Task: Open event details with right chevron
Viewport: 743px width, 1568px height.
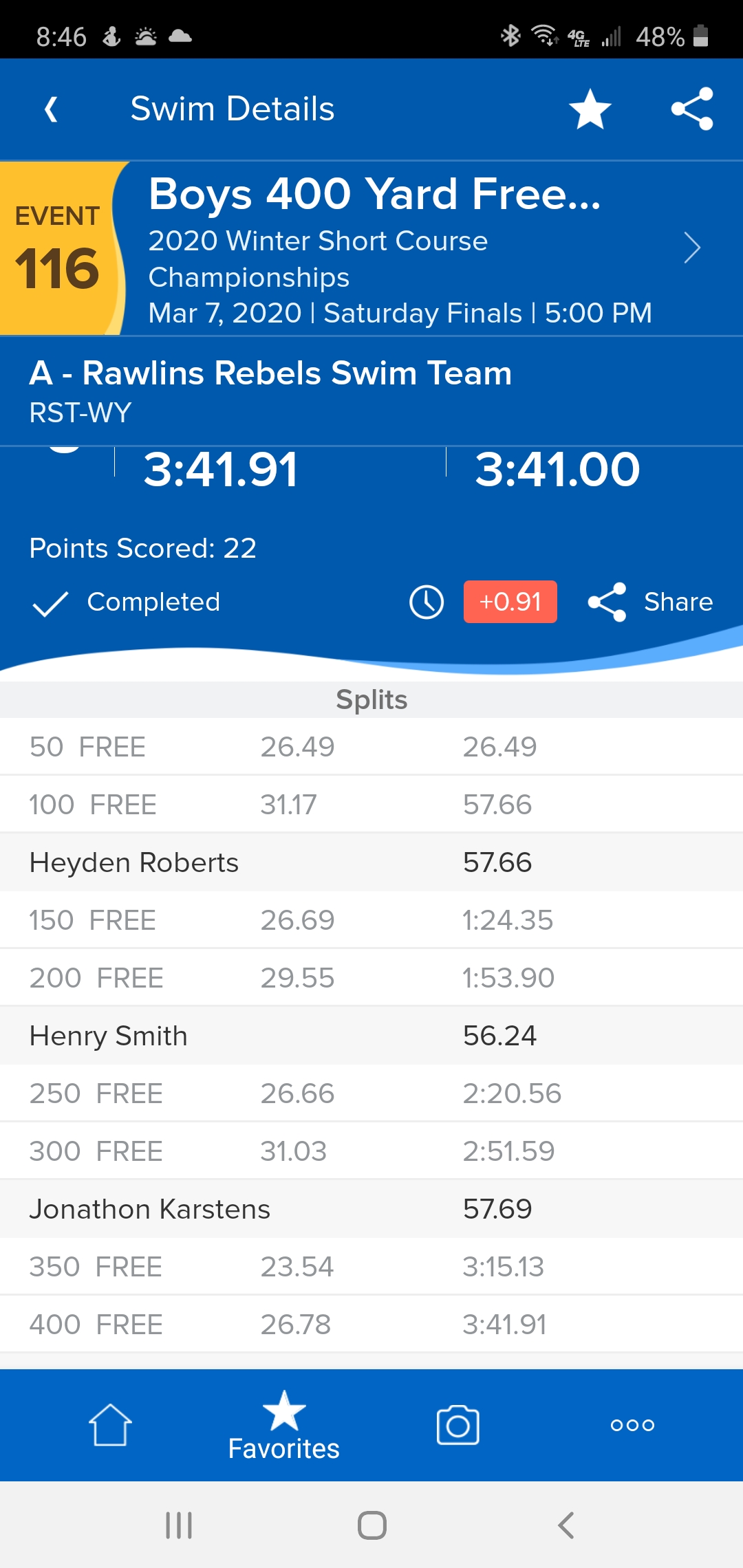Action: 692,248
